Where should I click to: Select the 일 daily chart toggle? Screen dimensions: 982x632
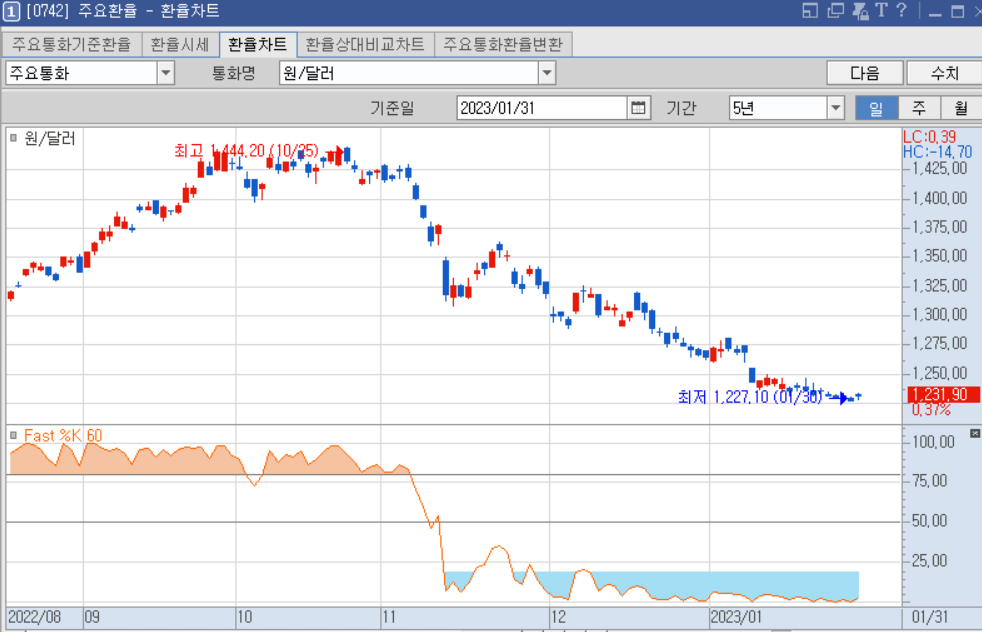coord(876,108)
